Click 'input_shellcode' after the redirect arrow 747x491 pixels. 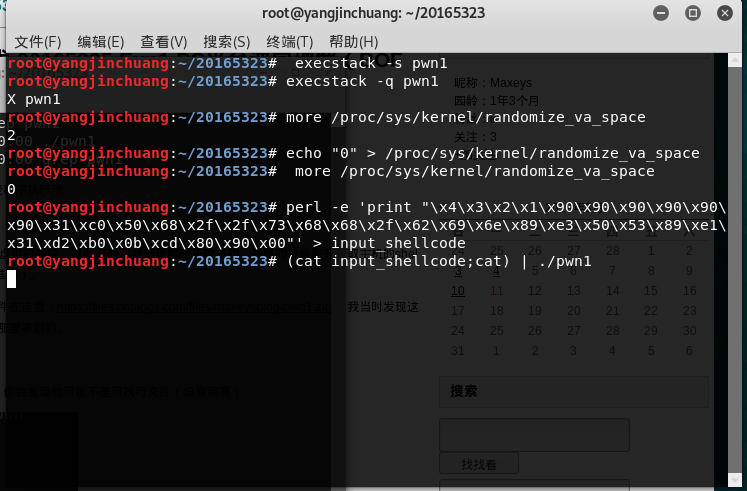(x=398, y=243)
